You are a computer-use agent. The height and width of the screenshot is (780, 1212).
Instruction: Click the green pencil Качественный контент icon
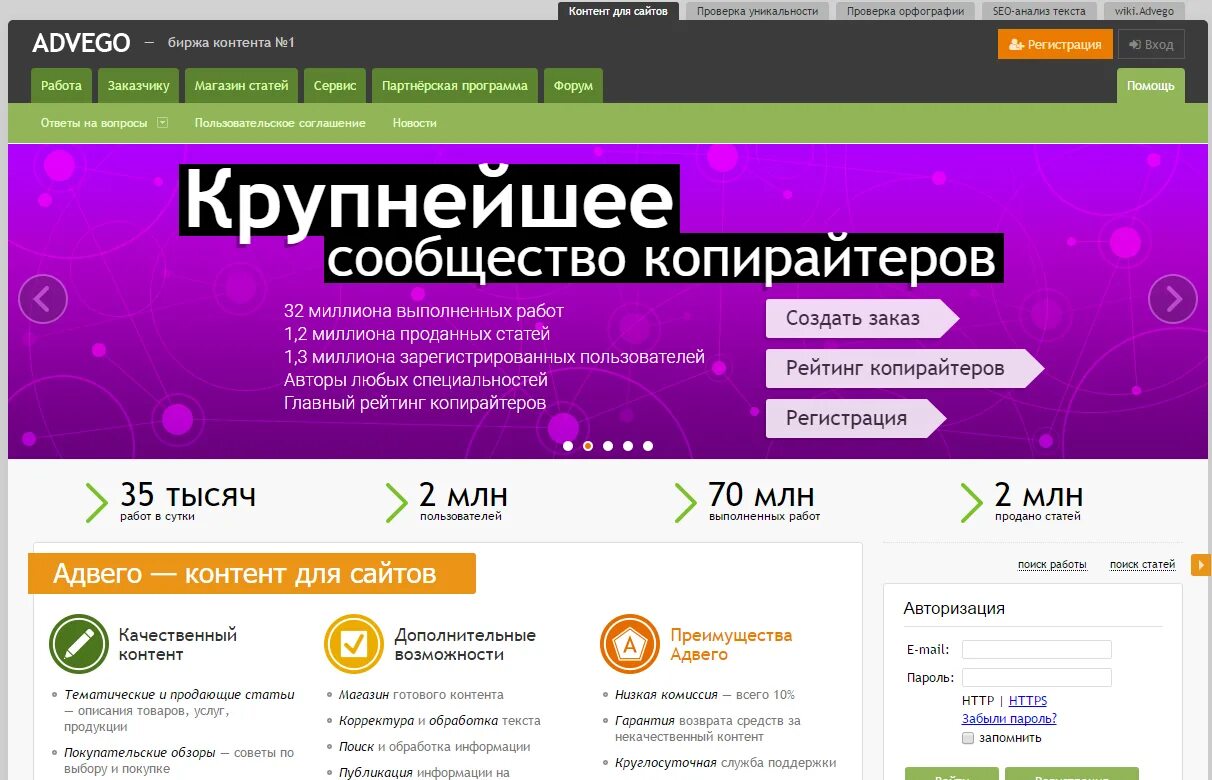[79, 644]
